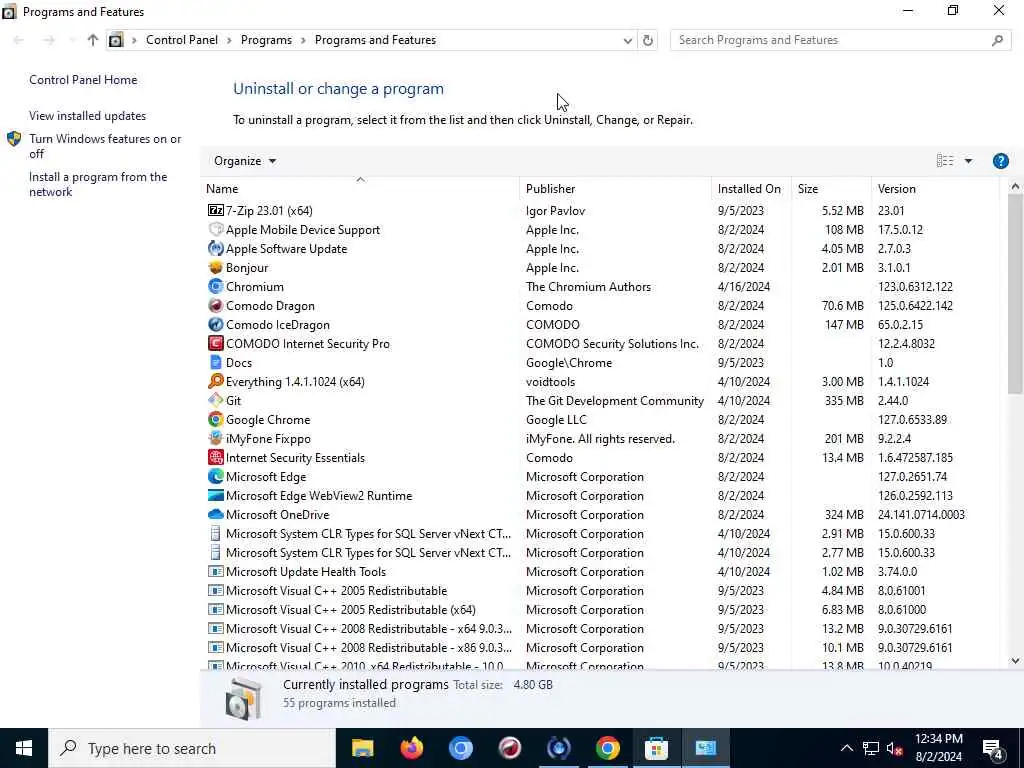This screenshot has width=1024, height=768.
Task: Click the taskbar clock showing 12:34 PM
Action: point(938,748)
